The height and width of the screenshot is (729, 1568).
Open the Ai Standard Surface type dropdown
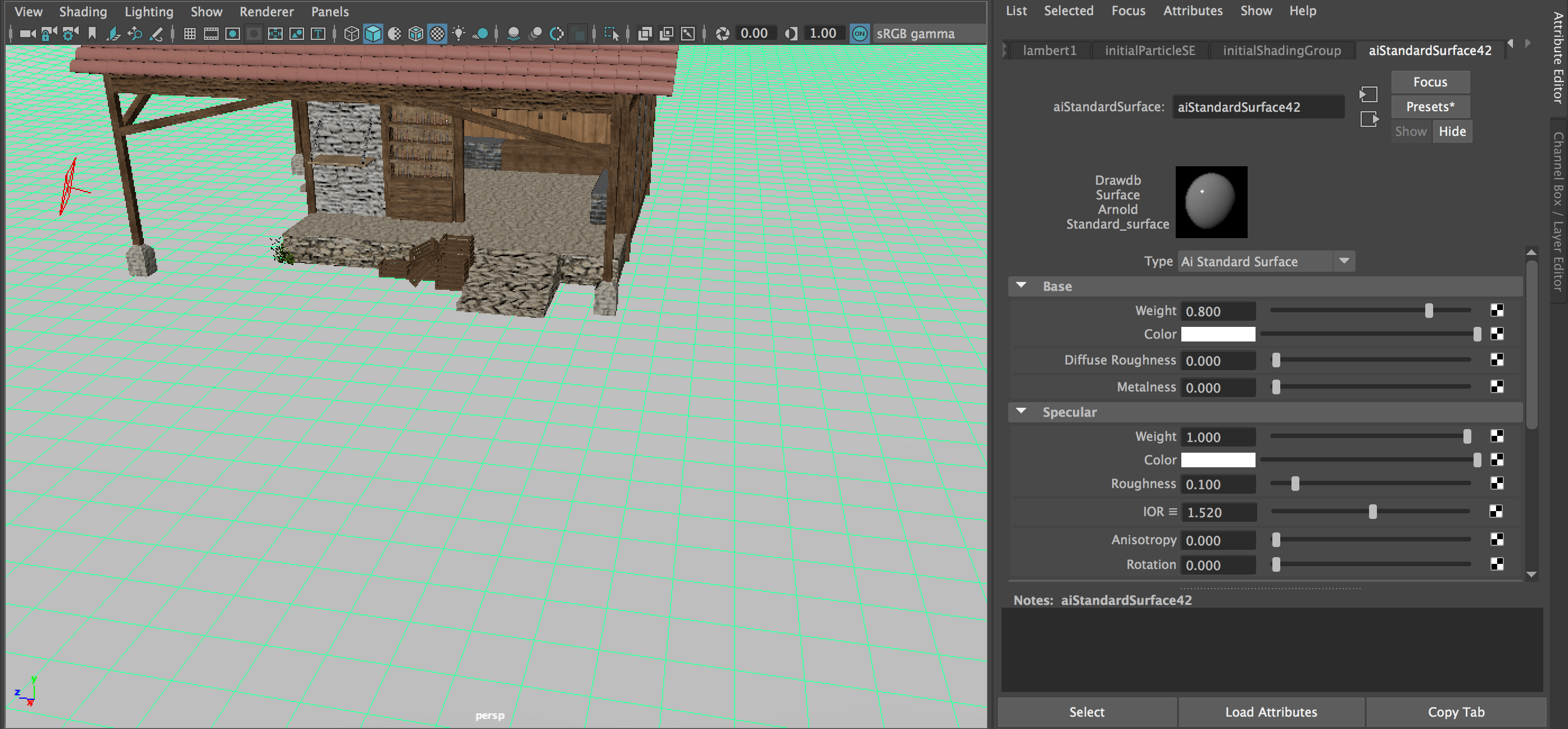click(x=1345, y=261)
